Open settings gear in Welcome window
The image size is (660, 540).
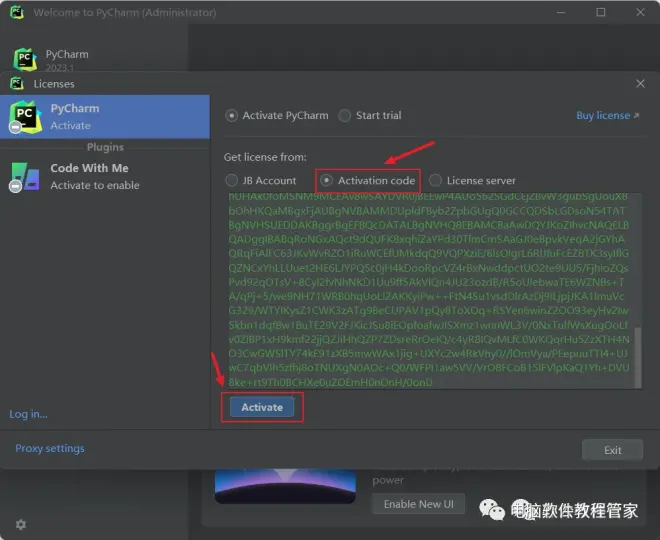pos(21,524)
